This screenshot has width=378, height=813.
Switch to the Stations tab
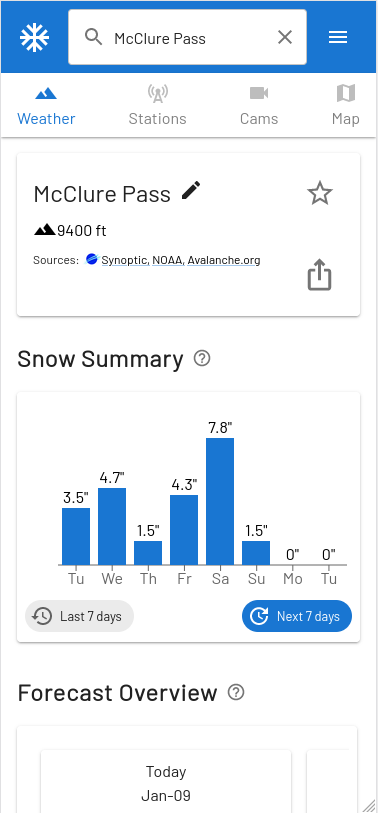[158, 106]
